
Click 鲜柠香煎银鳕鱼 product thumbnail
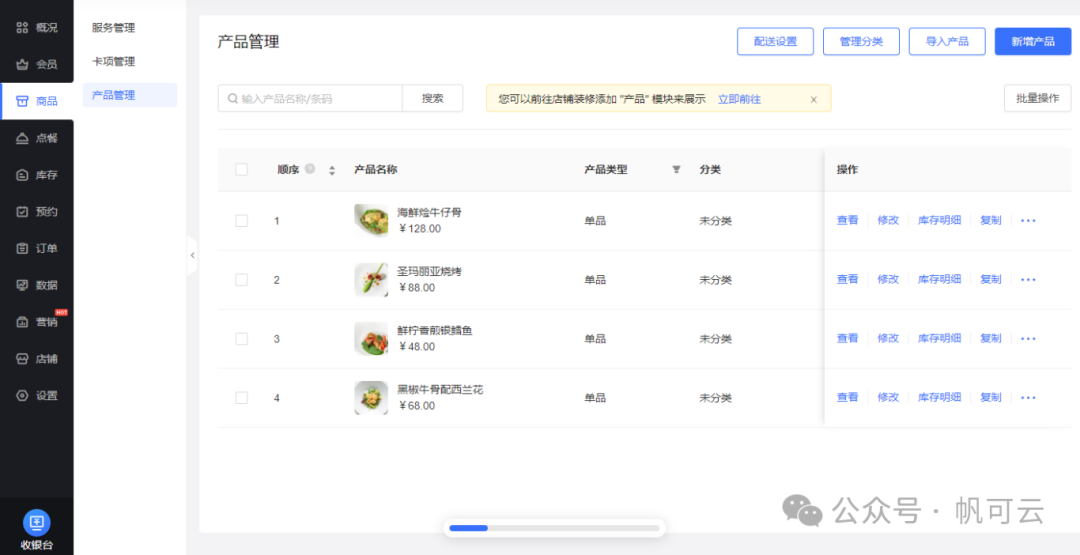click(x=371, y=339)
